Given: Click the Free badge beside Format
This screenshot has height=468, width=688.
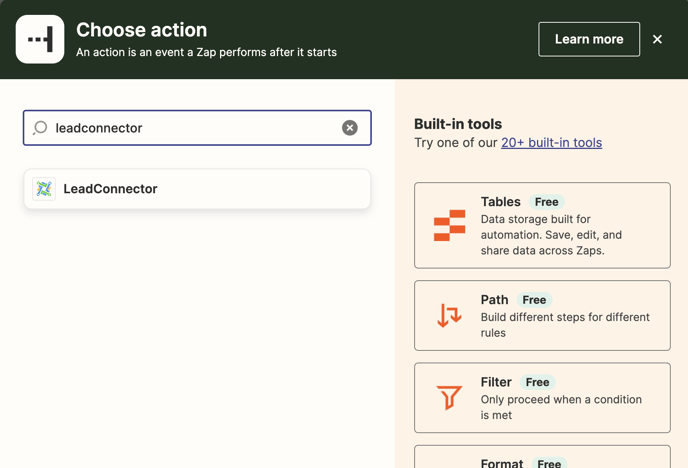Looking at the screenshot, I should (x=549, y=463).
